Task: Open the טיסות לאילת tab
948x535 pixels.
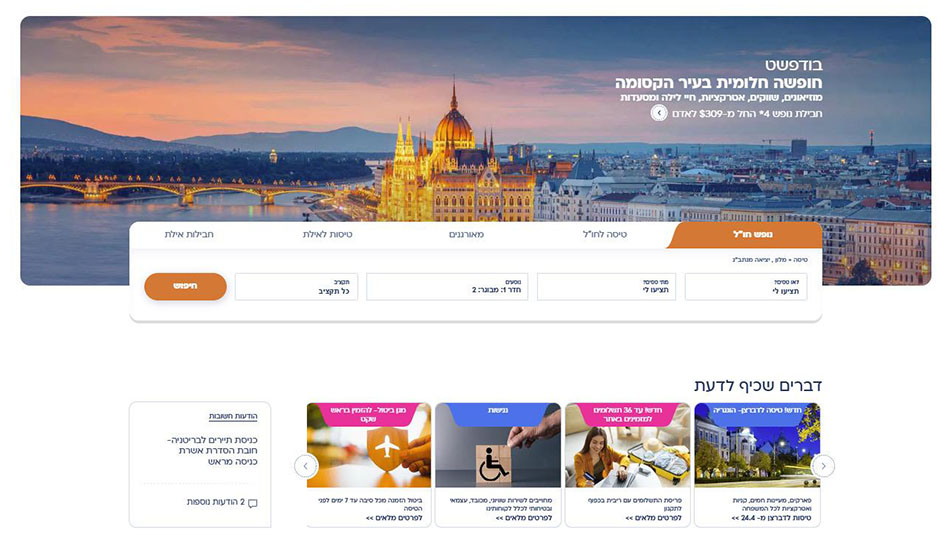Action: 327,235
